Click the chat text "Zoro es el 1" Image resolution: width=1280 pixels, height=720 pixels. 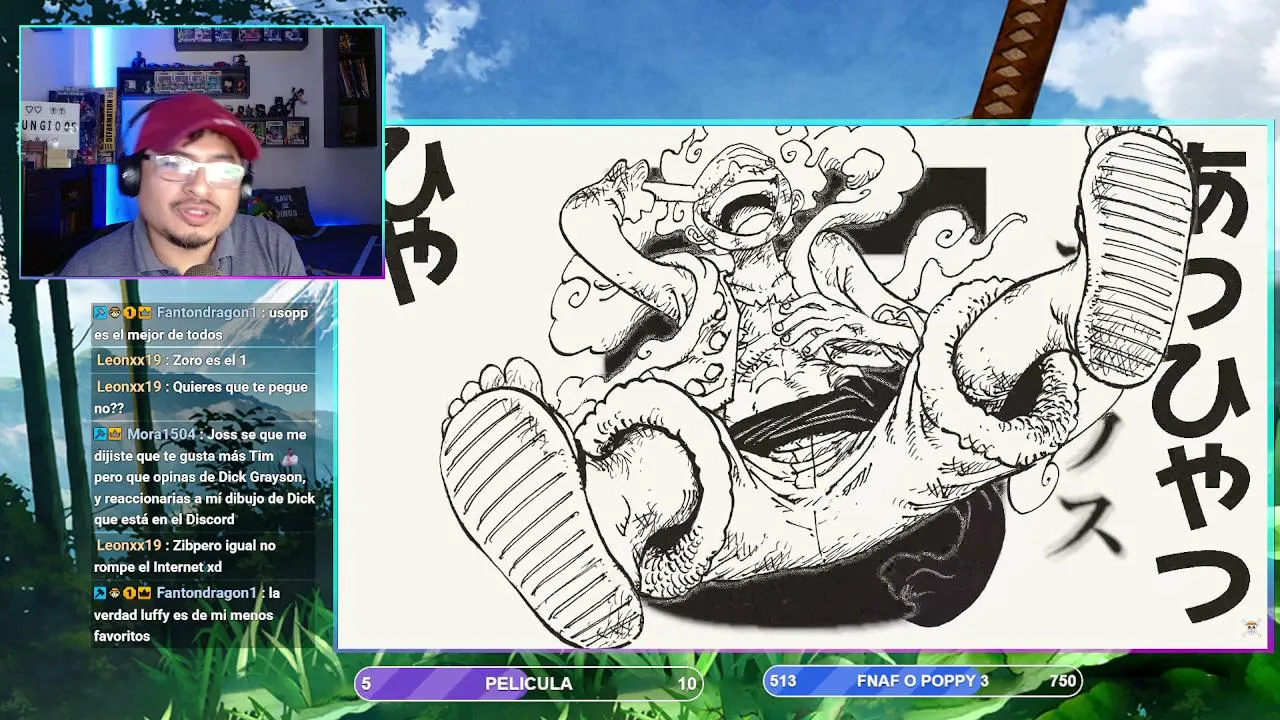coord(210,360)
